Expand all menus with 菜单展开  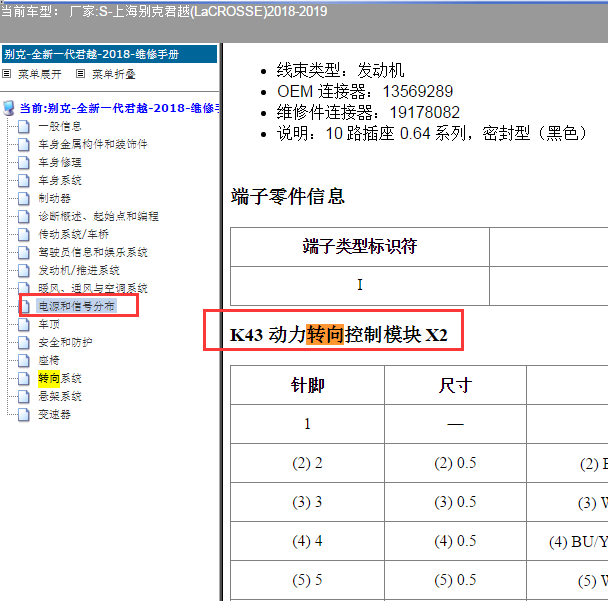pyautogui.click(x=40, y=74)
